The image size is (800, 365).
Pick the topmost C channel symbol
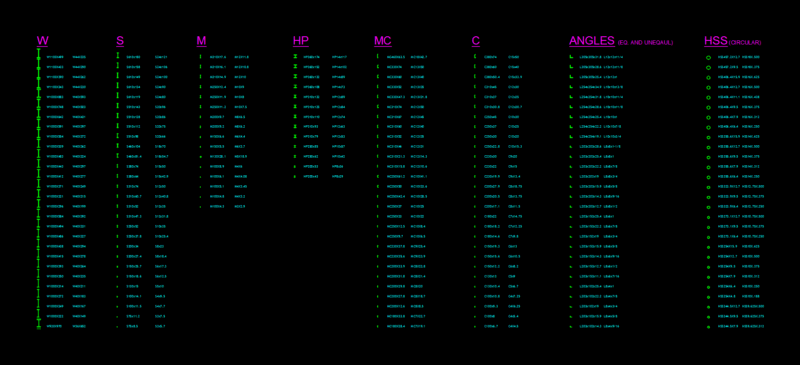coord(475,57)
